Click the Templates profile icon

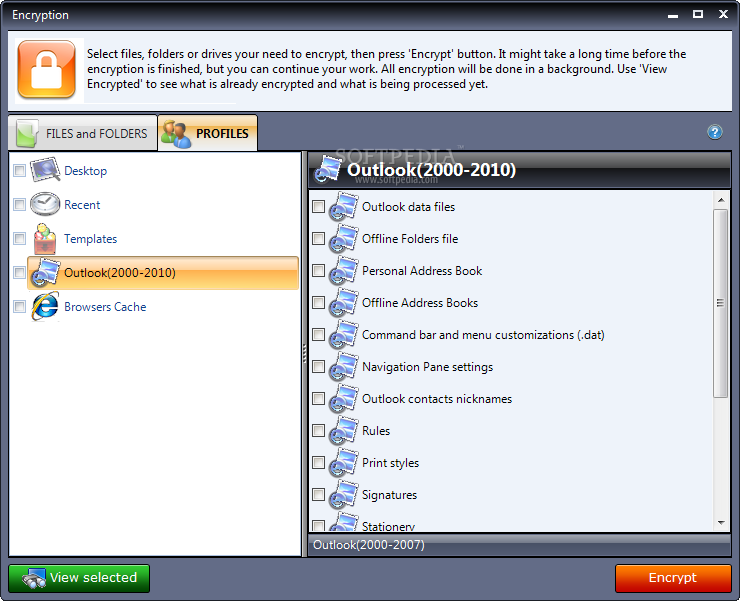[x=44, y=238]
